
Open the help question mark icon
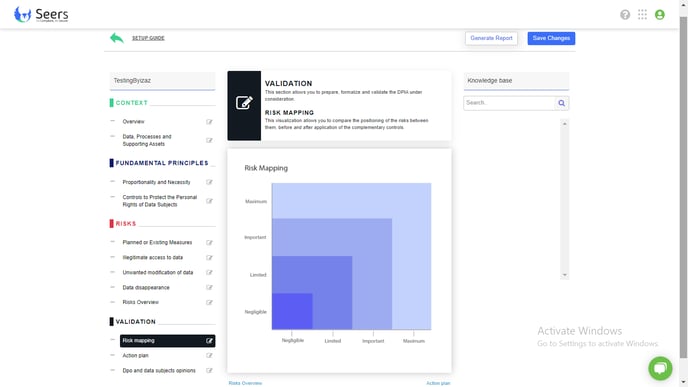coord(625,15)
